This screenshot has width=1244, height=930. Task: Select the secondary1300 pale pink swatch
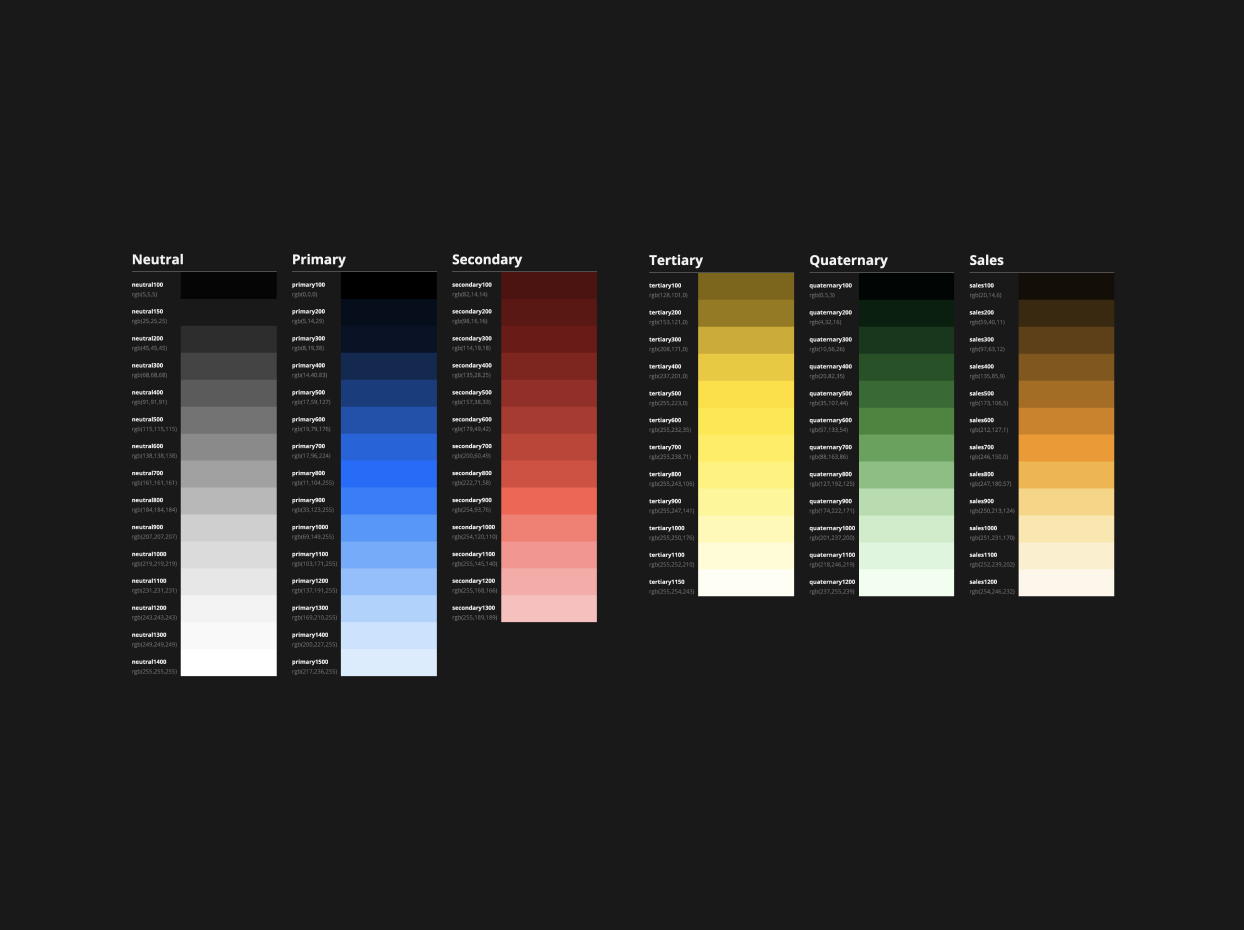[549, 609]
